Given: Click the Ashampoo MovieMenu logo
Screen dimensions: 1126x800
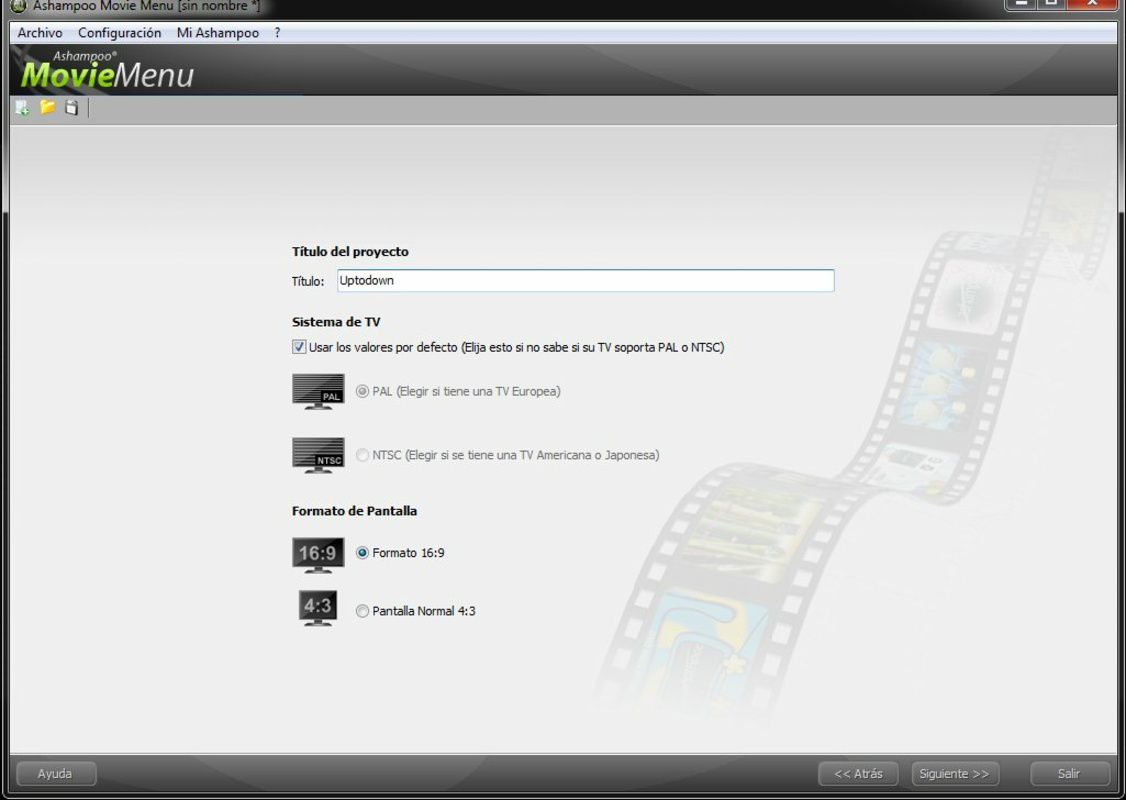Looking at the screenshot, I should [107, 70].
